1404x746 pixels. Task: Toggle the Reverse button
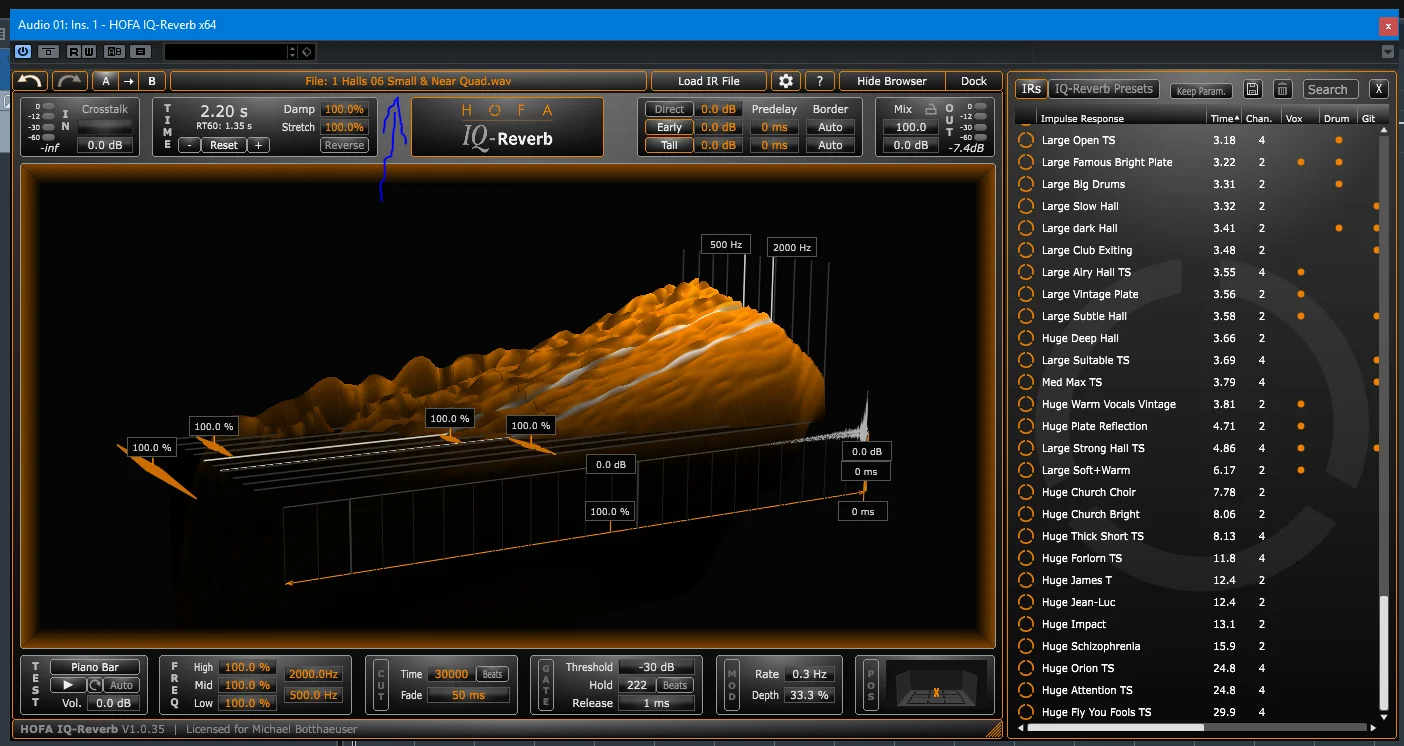(344, 145)
